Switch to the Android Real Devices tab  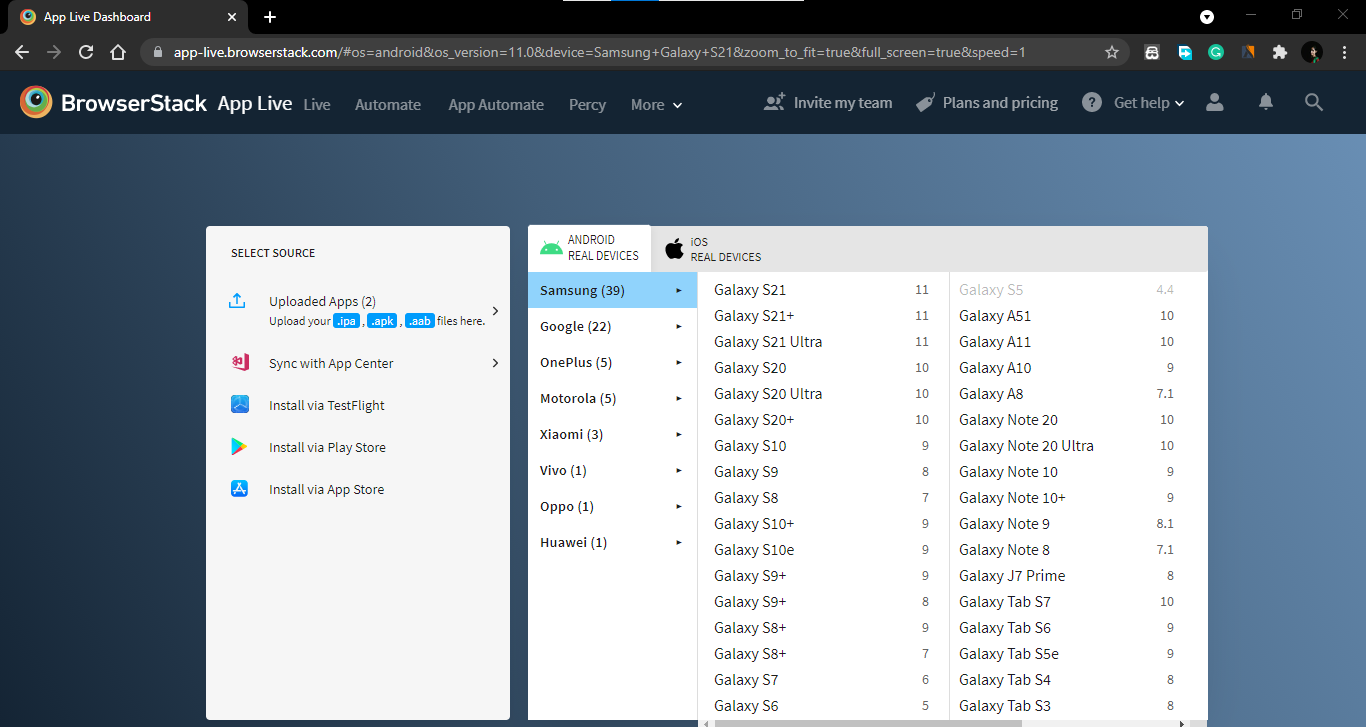[x=589, y=248]
